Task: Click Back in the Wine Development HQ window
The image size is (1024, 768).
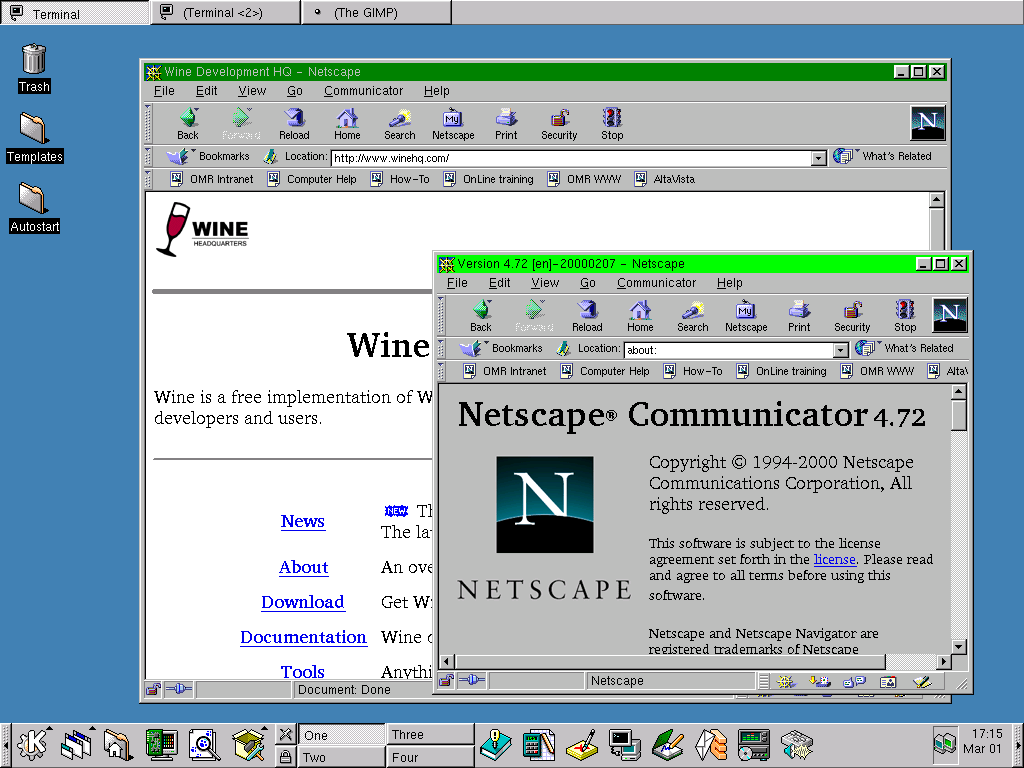Action: point(187,123)
